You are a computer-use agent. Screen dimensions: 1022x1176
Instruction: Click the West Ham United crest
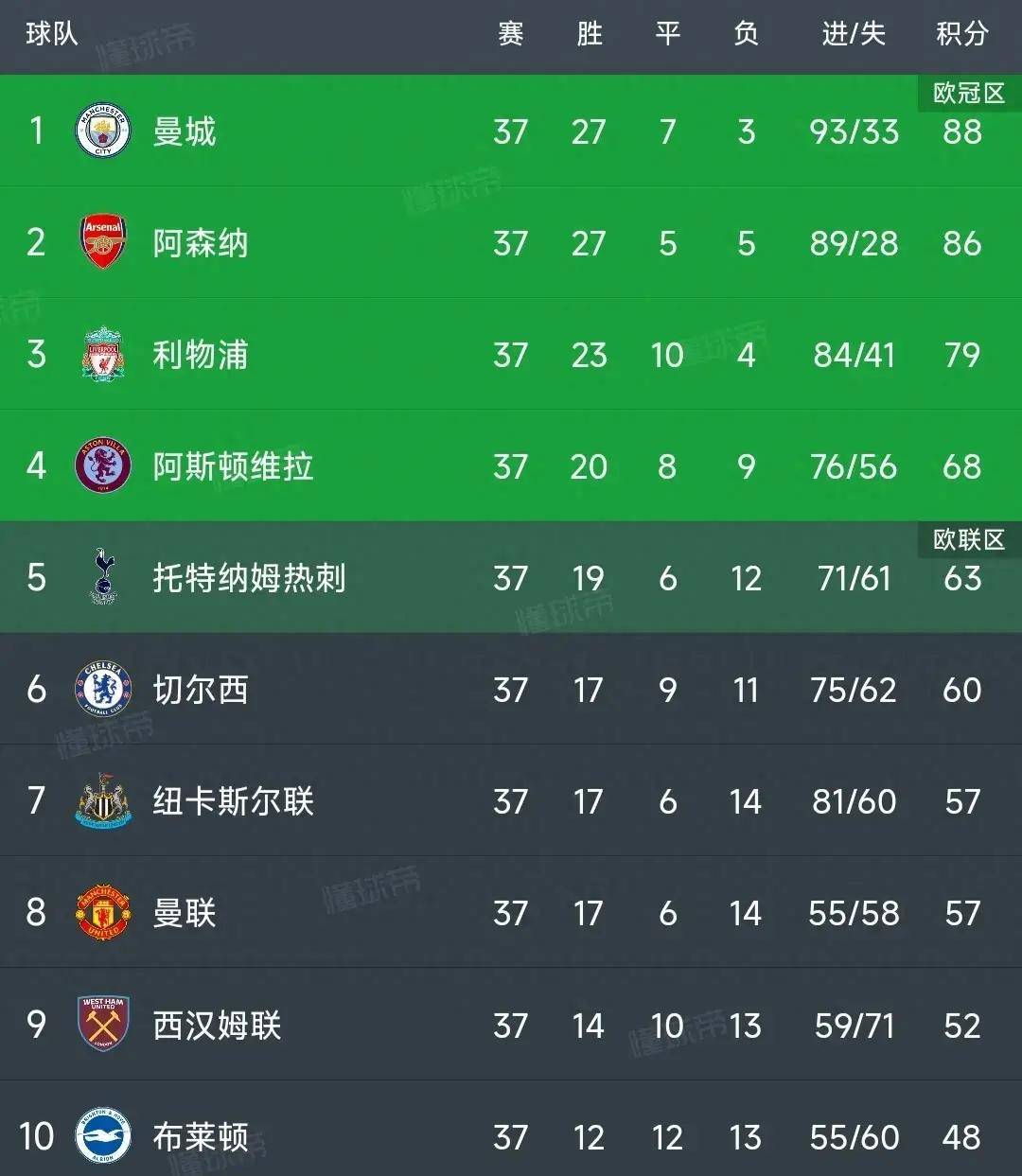click(102, 1024)
